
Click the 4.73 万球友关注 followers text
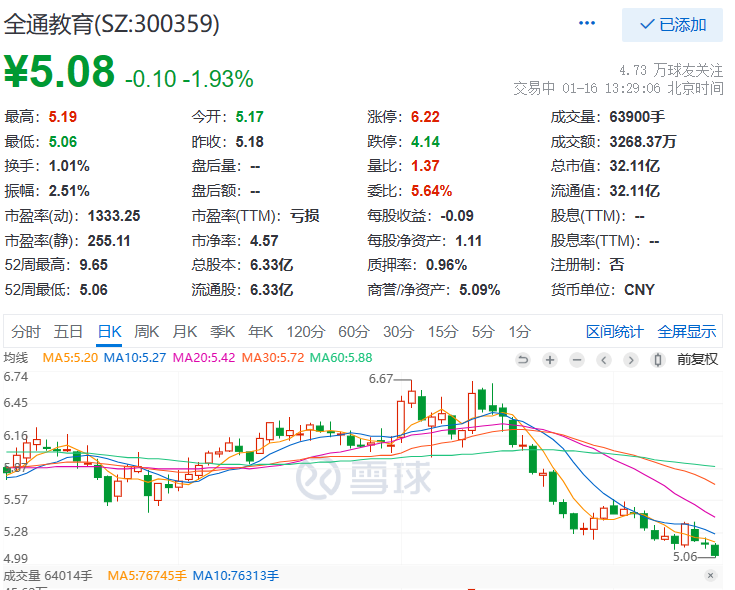tap(671, 70)
